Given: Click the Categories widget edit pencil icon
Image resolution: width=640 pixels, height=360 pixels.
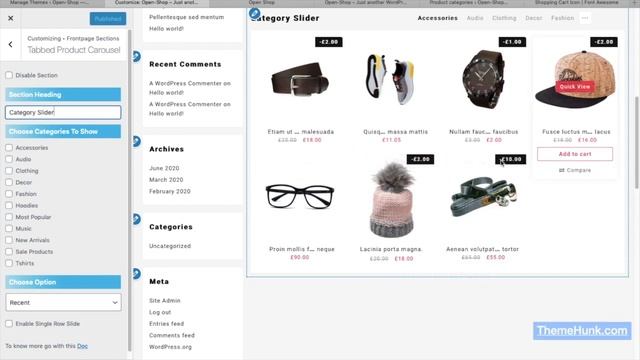Looking at the screenshot, I should click(x=137, y=219).
